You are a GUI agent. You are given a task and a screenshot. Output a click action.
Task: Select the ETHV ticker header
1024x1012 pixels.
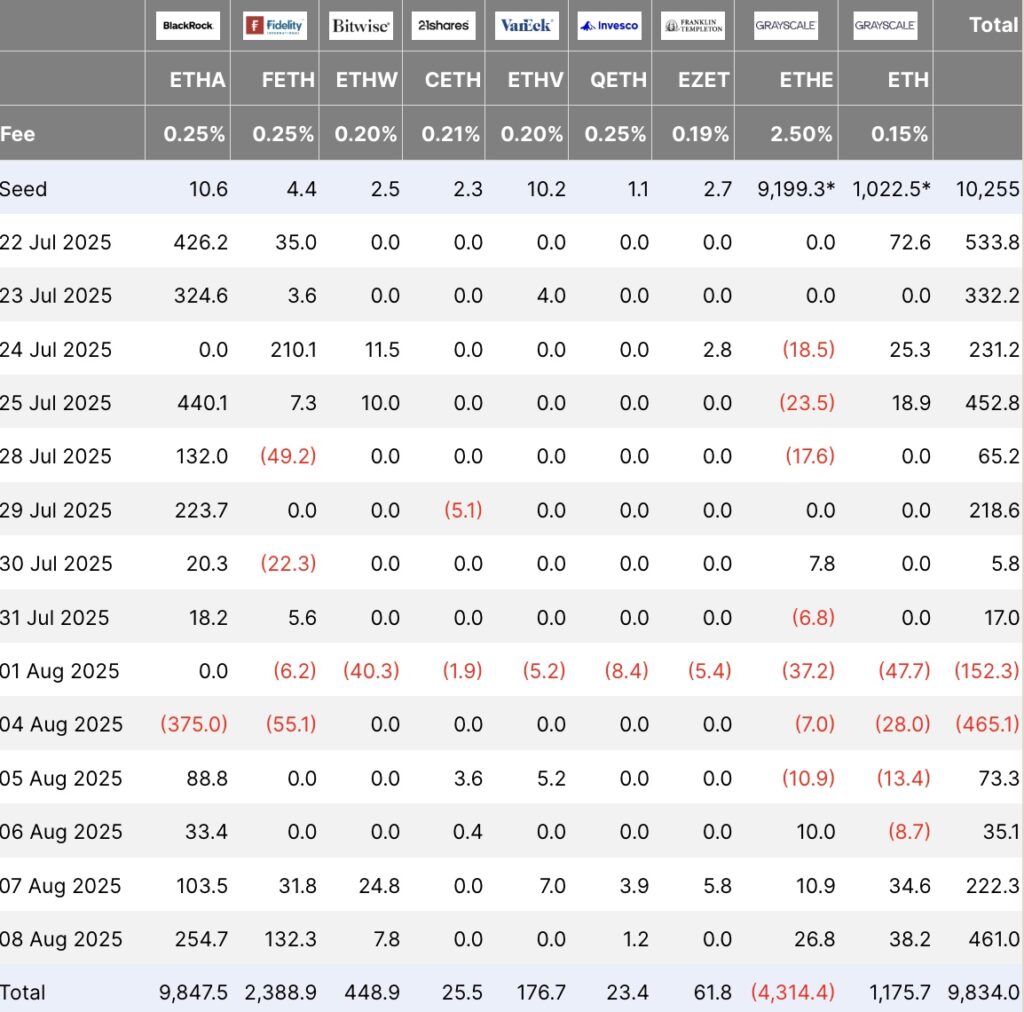coord(536,80)
